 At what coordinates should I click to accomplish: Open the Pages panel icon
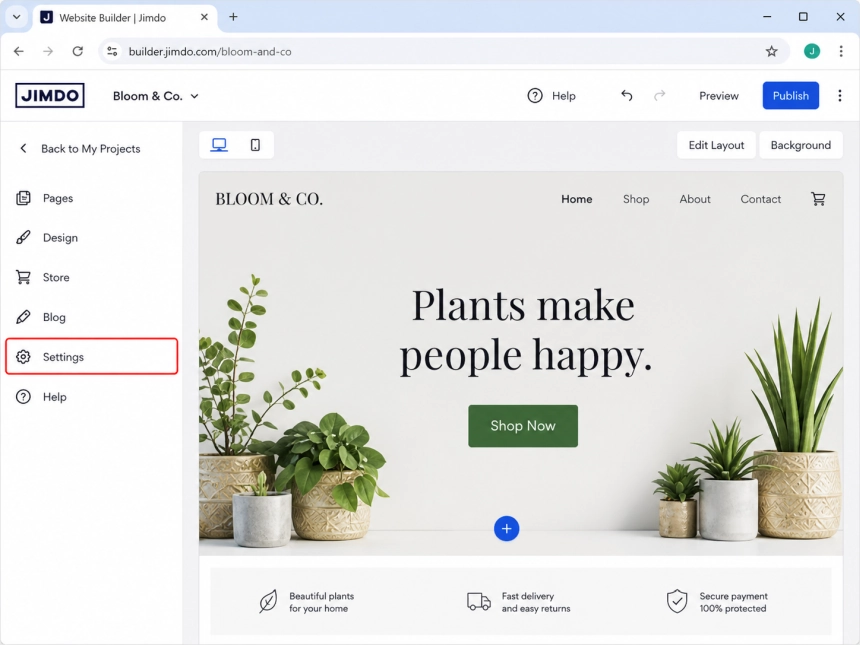click(23, 198)
